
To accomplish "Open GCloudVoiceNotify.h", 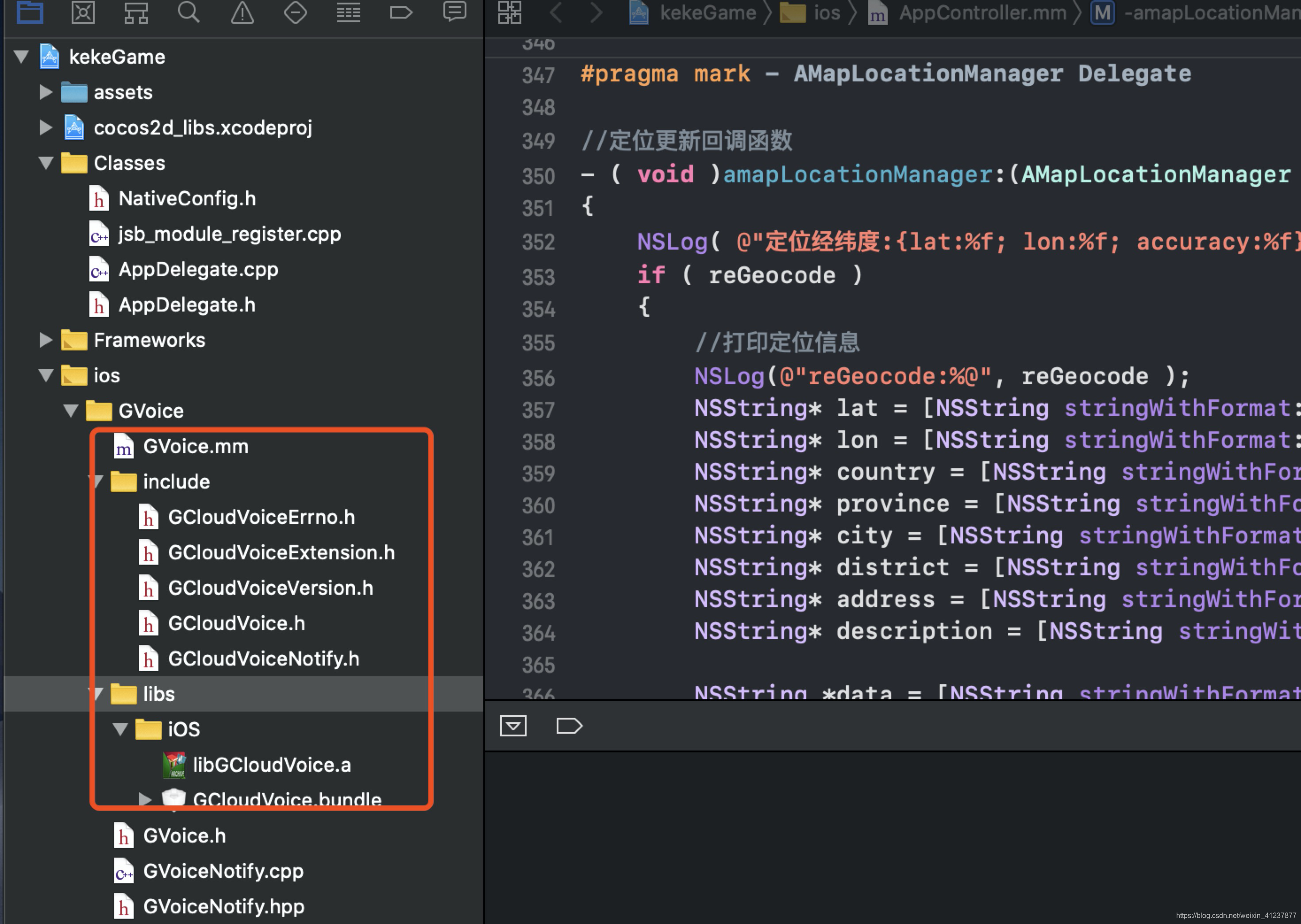I will click(x=263, y=658).
